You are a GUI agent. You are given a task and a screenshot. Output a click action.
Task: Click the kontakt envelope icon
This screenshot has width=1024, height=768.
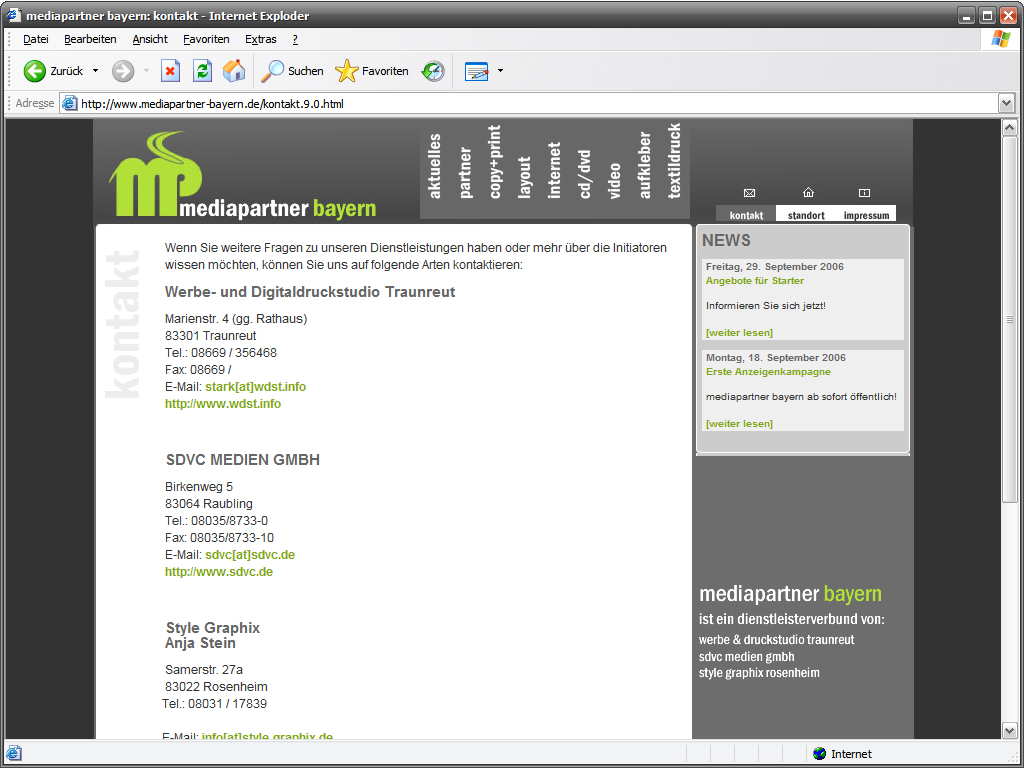[749, 193]
